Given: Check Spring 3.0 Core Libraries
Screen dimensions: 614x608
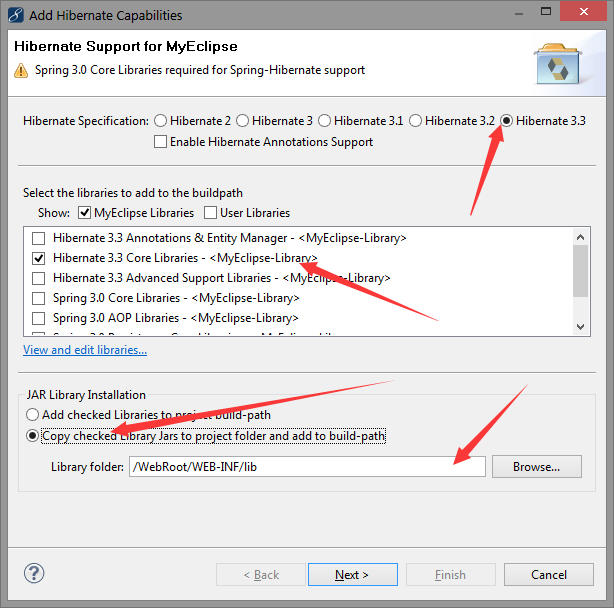Looking at the screenshot, I should pos(38,298).
